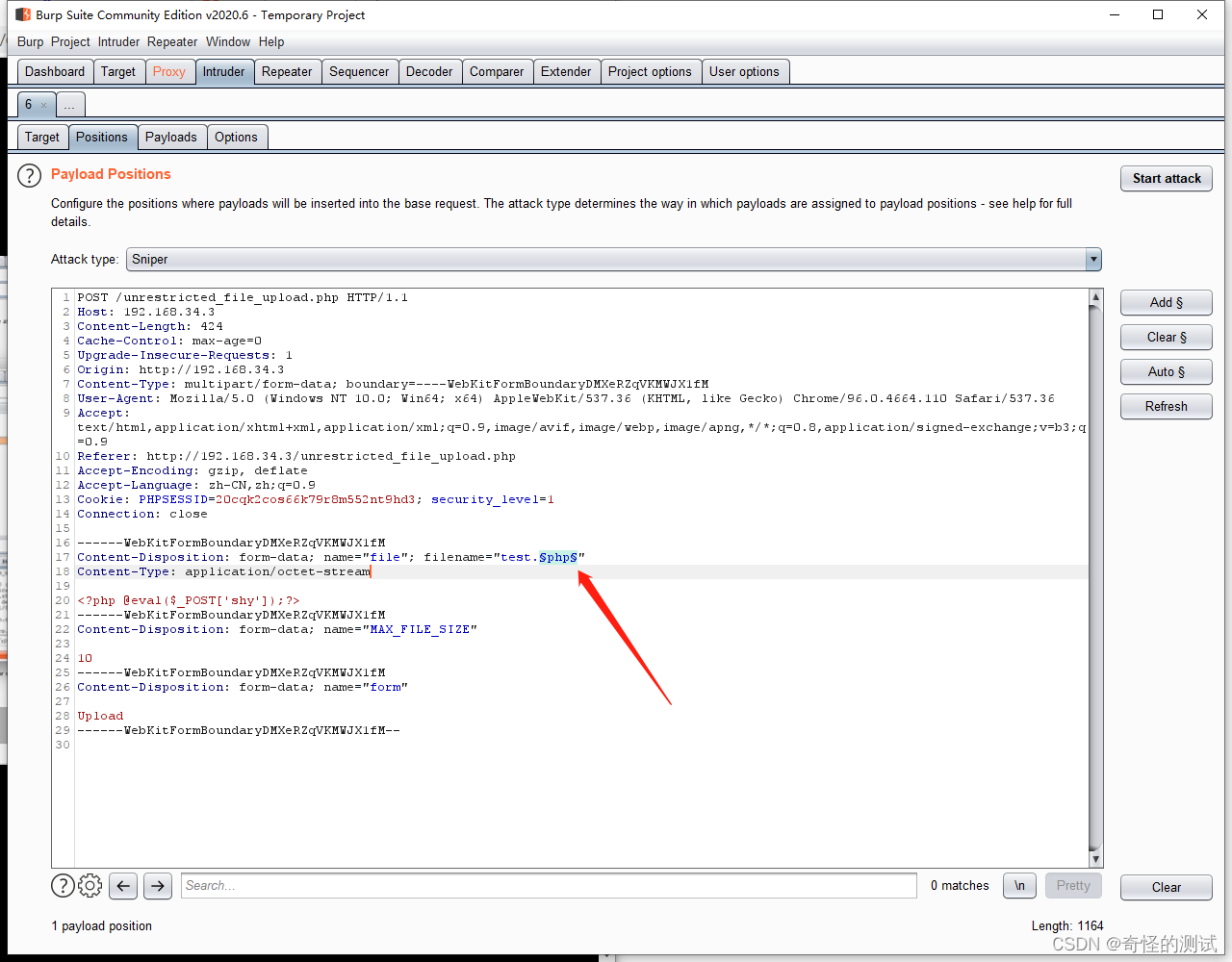1232x962 pixels.
Task: Click the Start attack button
Action: coord(1167,179)
